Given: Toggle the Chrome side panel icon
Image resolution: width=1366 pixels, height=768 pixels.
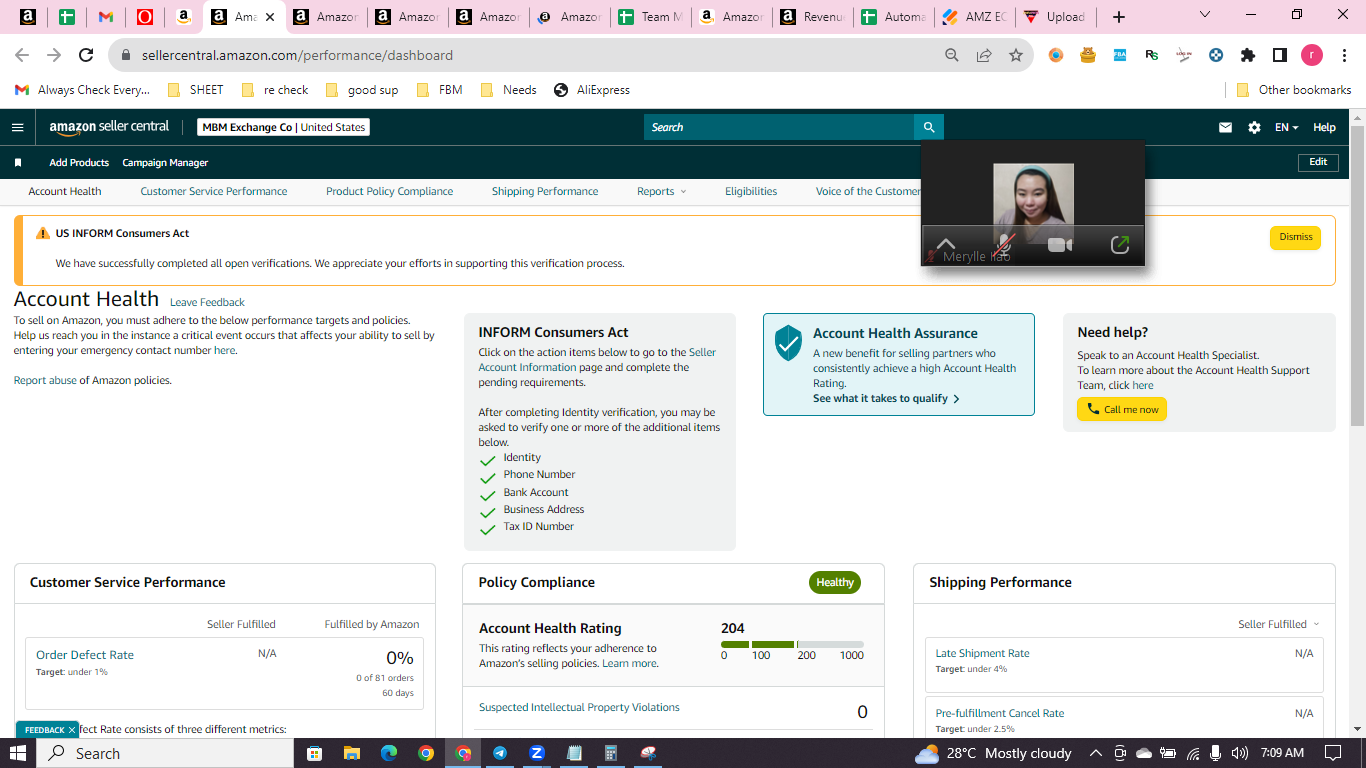Looking at the screenshot, I should pyautogui.click(x=1279, y=55).
